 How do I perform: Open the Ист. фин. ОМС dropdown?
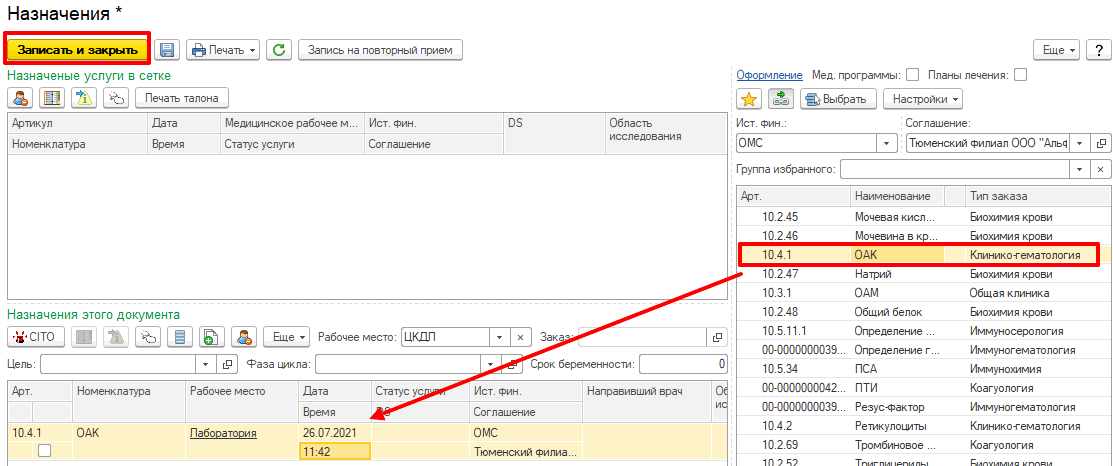point(886,144)
